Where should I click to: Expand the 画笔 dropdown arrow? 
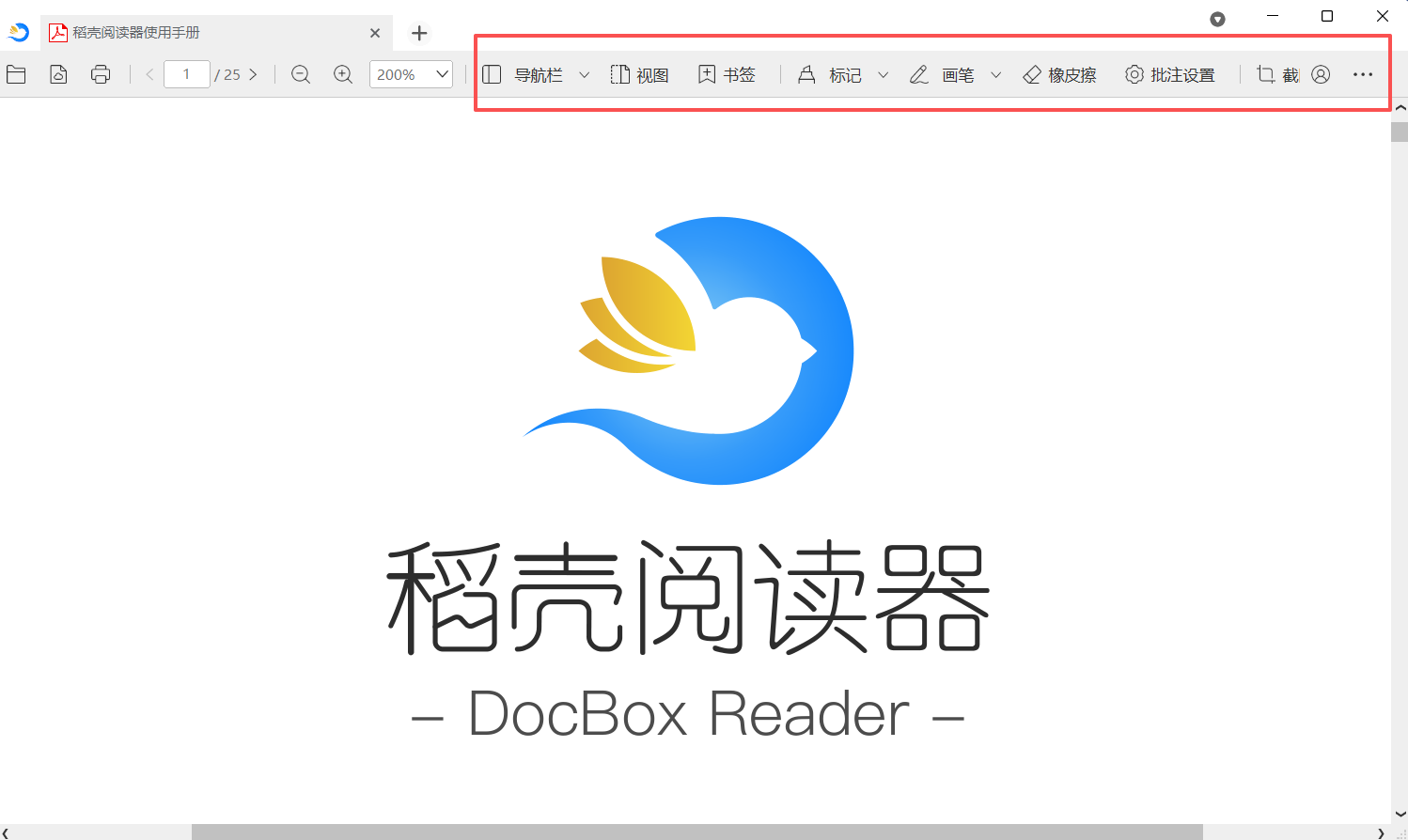[995, 75]
